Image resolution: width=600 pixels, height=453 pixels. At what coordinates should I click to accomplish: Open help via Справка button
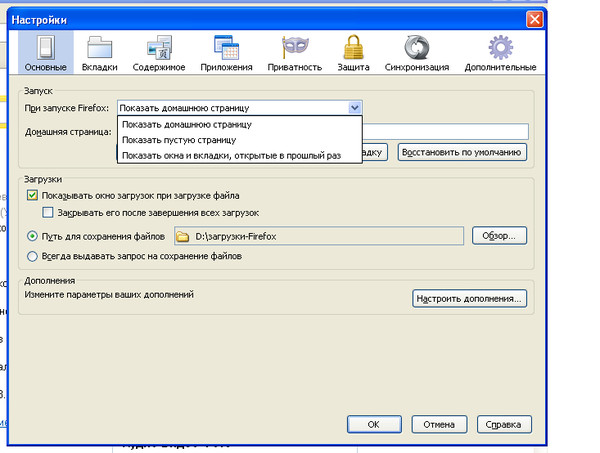pos(504,424)
